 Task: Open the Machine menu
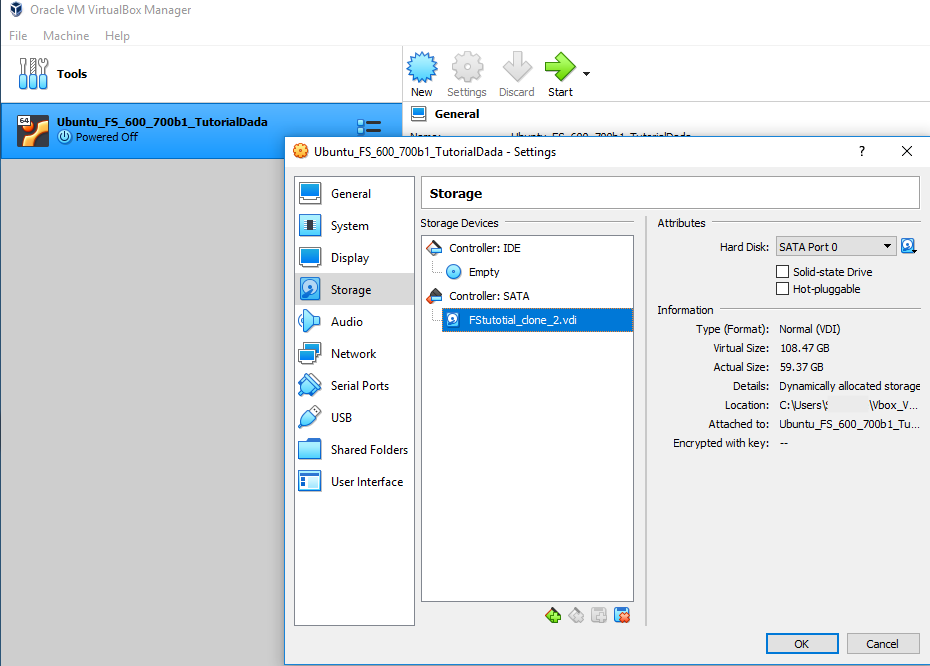click(66, 36)
